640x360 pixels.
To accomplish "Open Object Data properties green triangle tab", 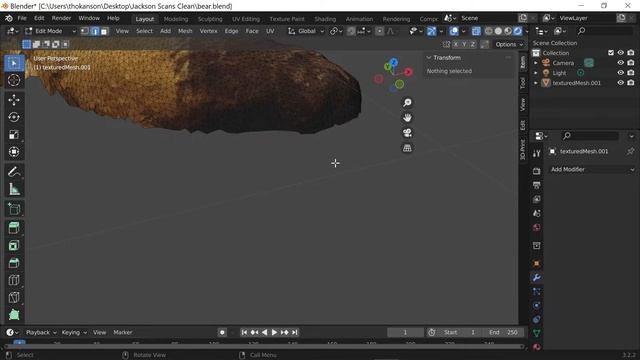I will click(536, 333).
